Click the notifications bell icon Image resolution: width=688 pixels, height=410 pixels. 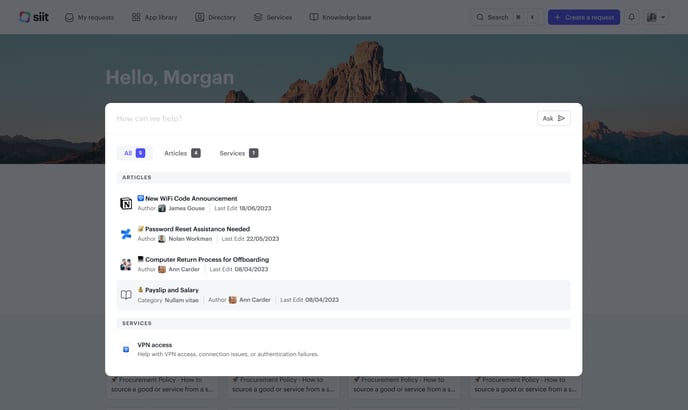[631, 17]
